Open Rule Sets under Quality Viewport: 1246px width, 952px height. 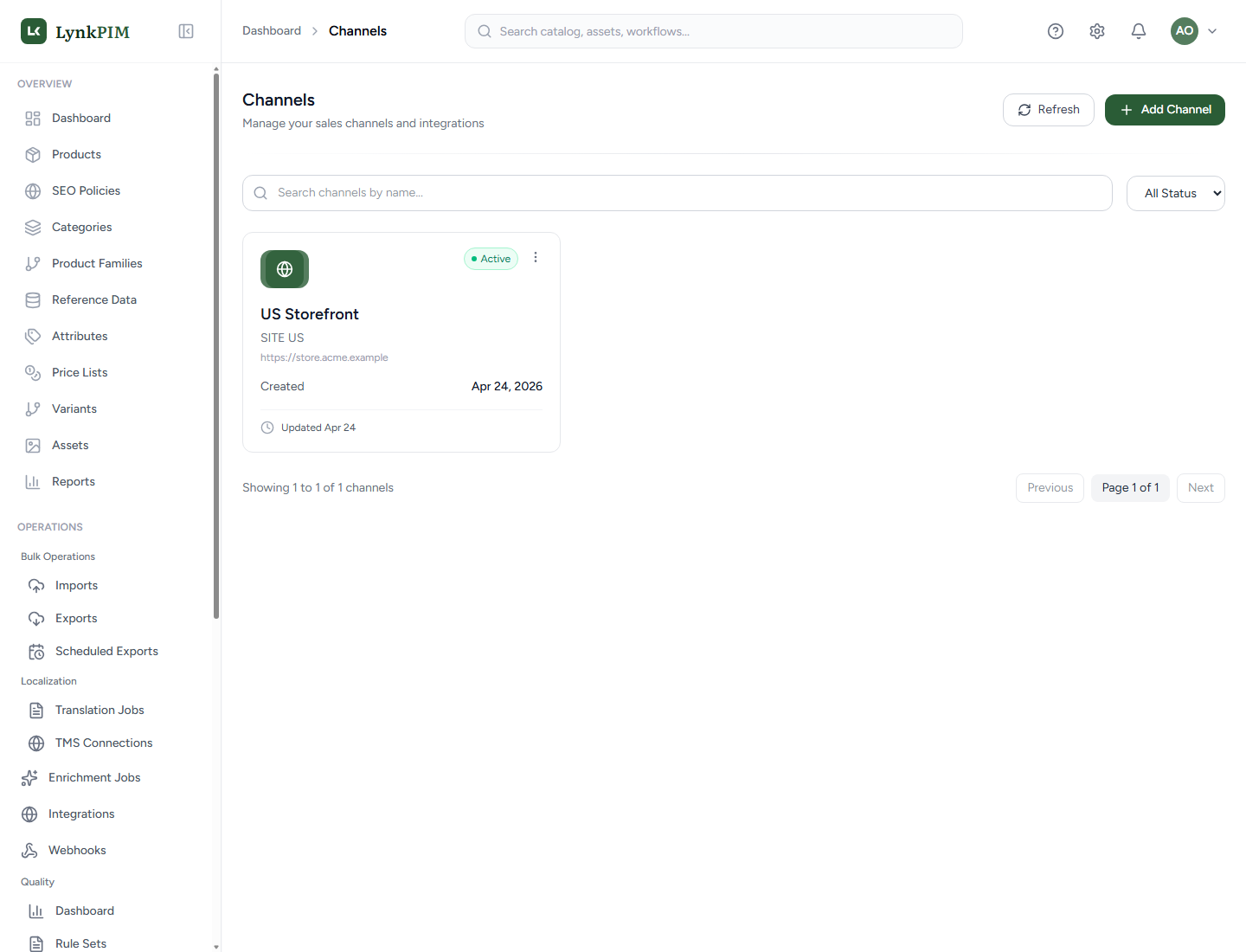(81, 943)
